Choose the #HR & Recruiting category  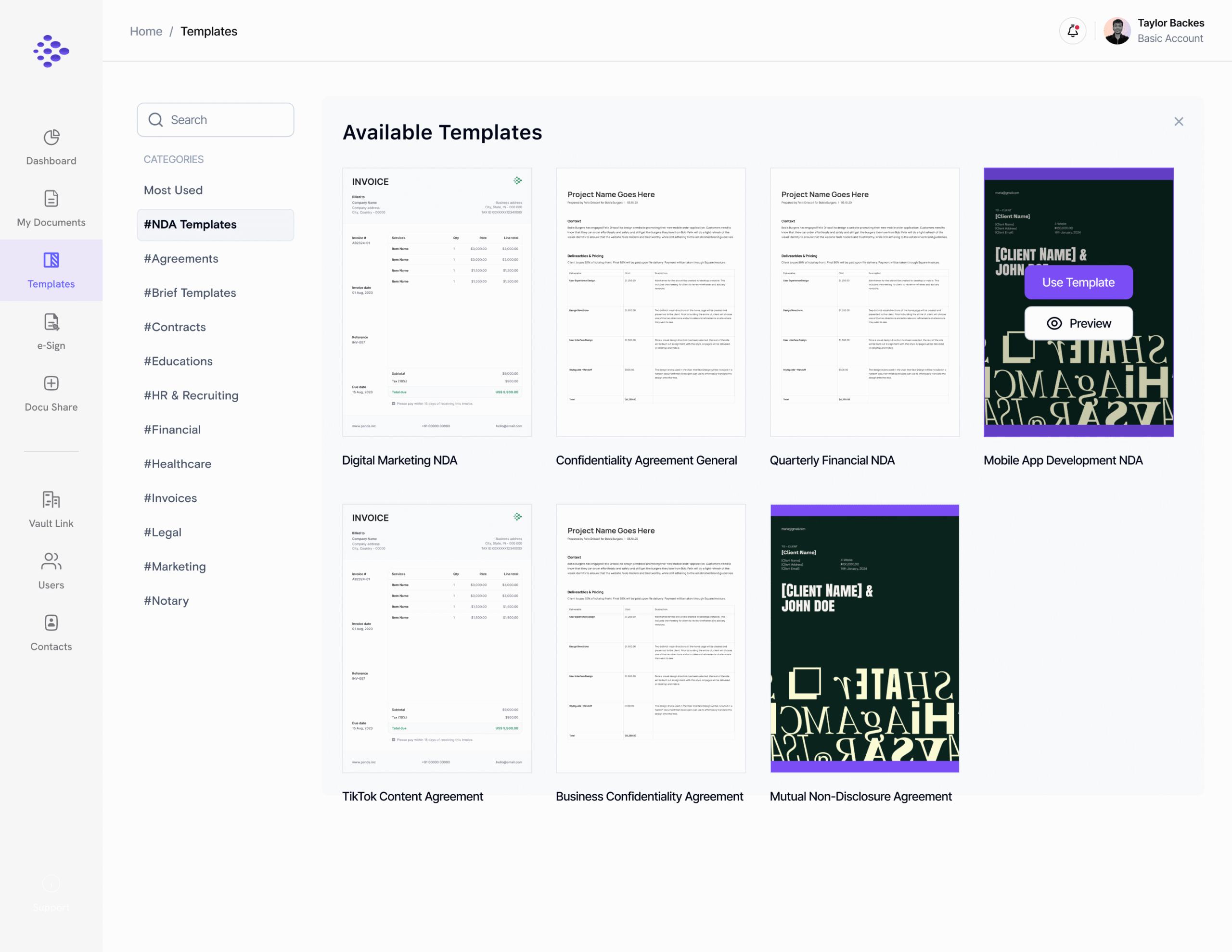click(191, 395)
